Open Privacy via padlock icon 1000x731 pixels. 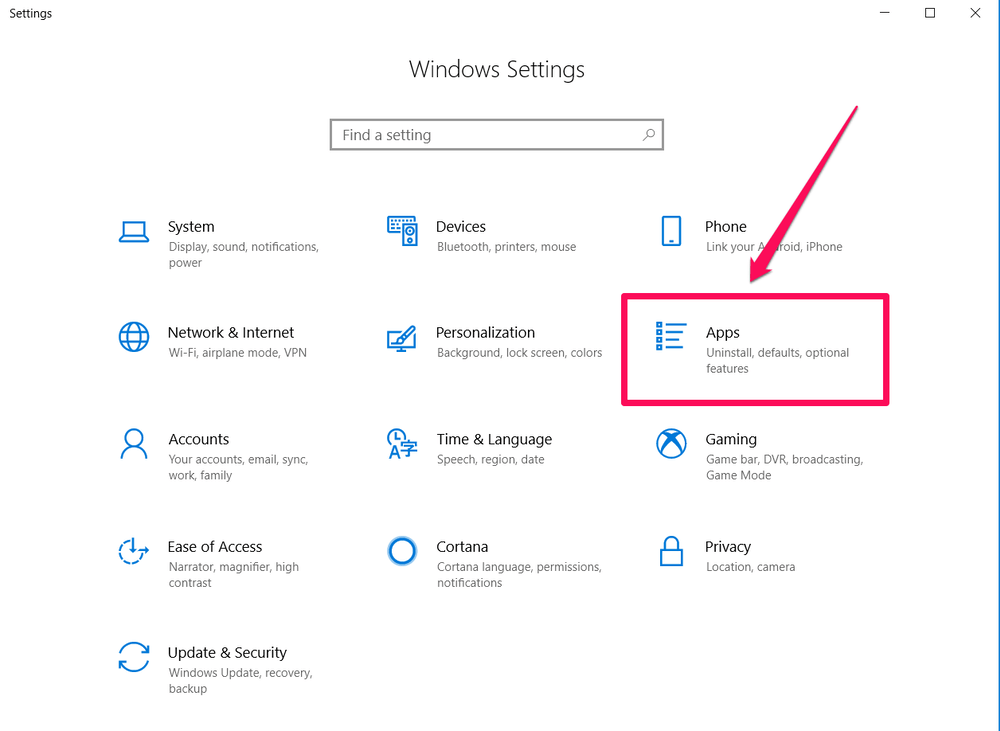click(x=671, y=551)
